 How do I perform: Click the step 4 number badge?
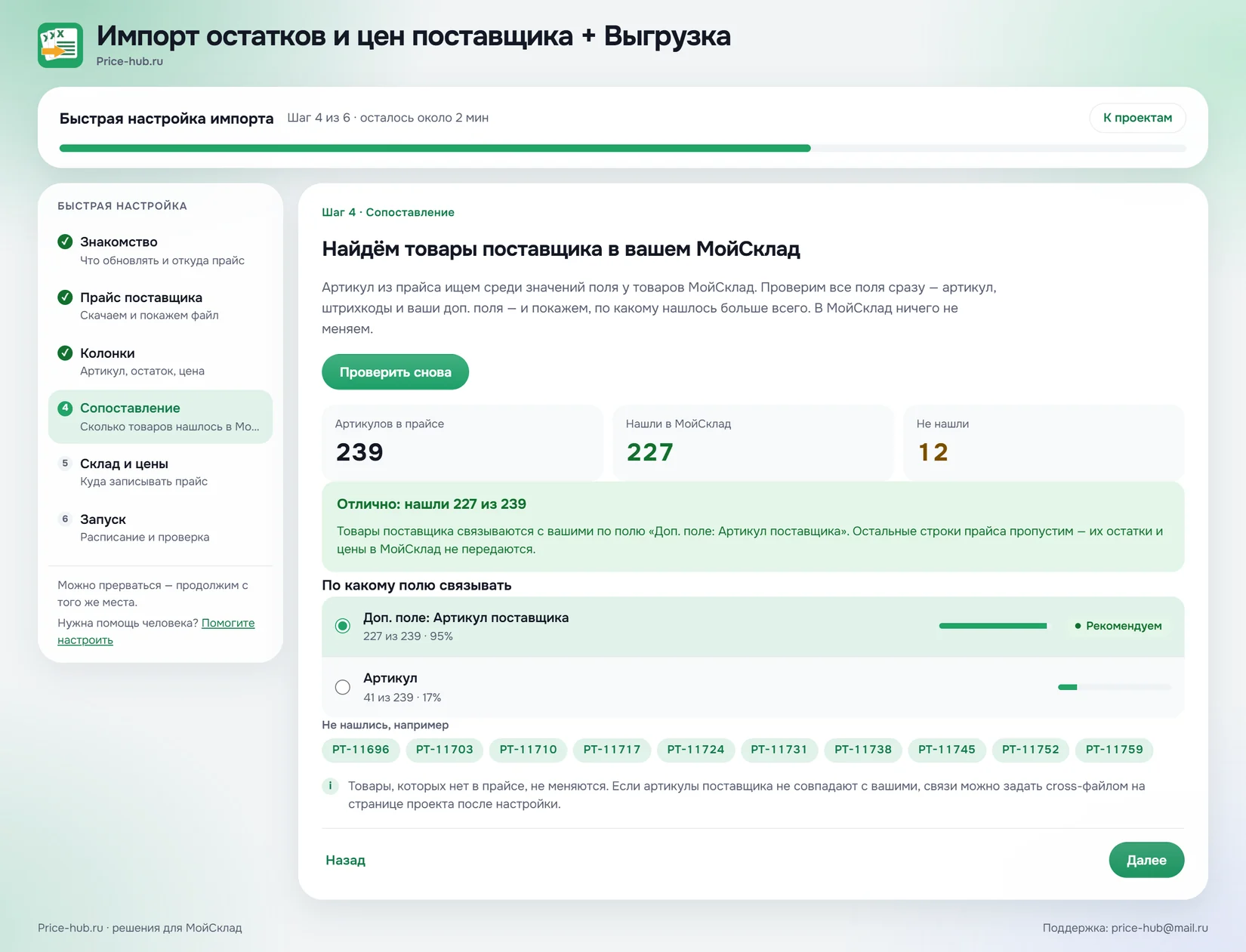(65, 408)
